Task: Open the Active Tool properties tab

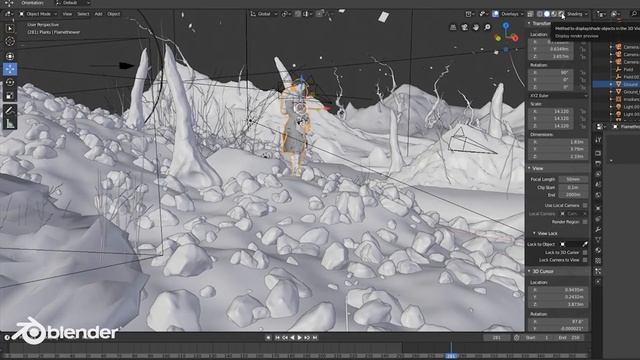Action: (x=598, y=140)
